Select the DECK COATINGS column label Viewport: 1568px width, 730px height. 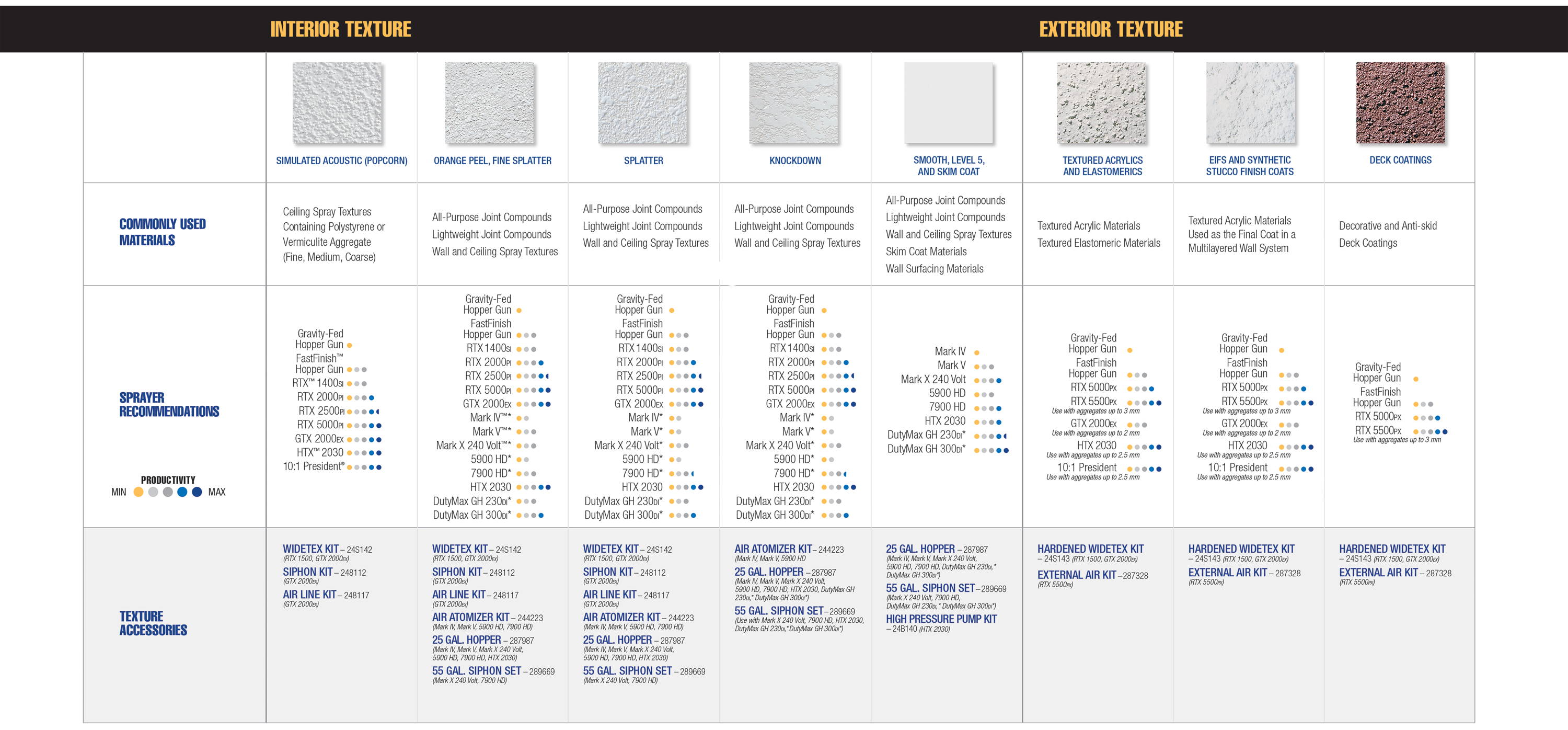(x=1400, y=160)
